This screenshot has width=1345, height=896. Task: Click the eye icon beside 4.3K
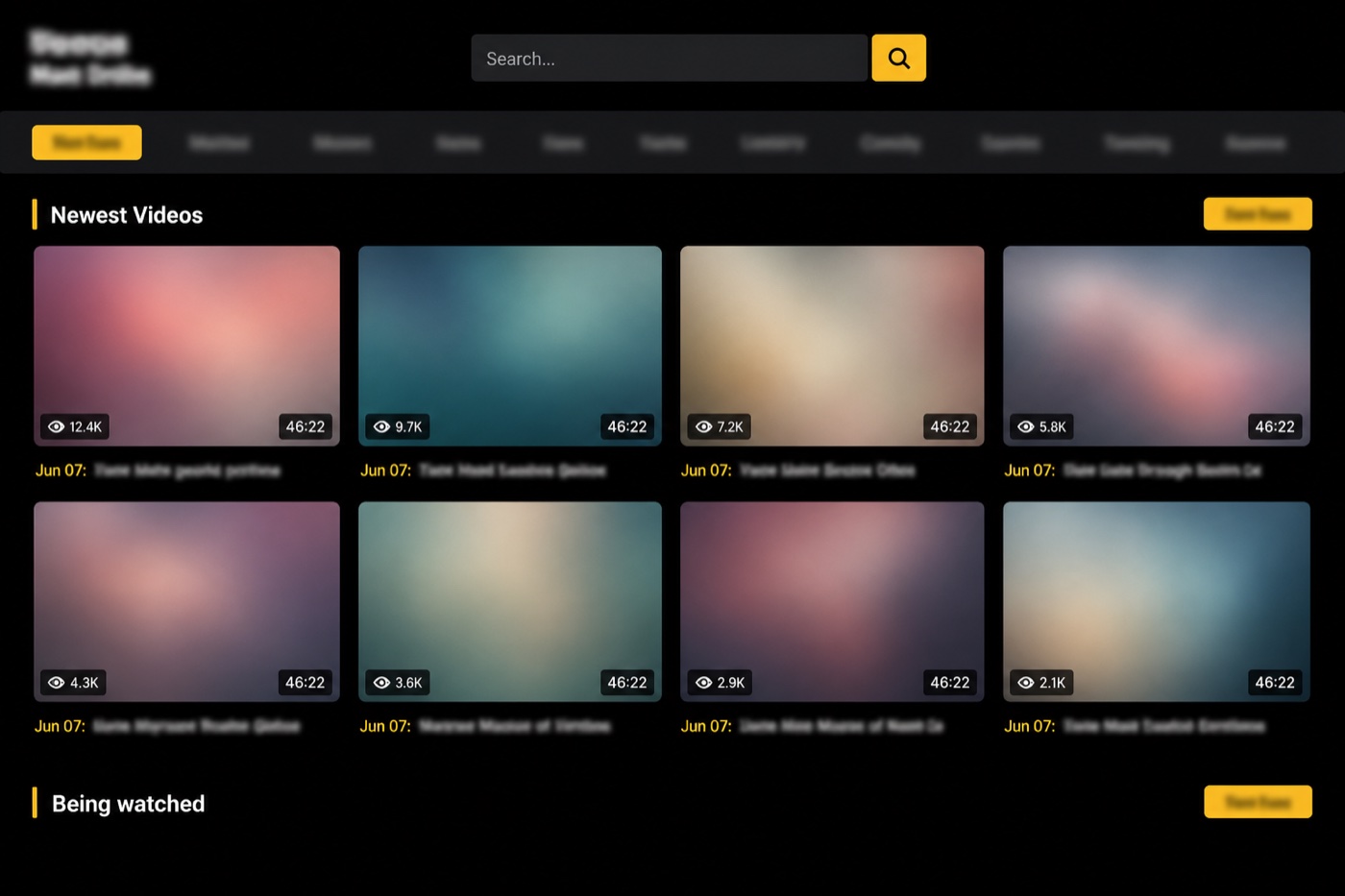click(x=57, y=683)
